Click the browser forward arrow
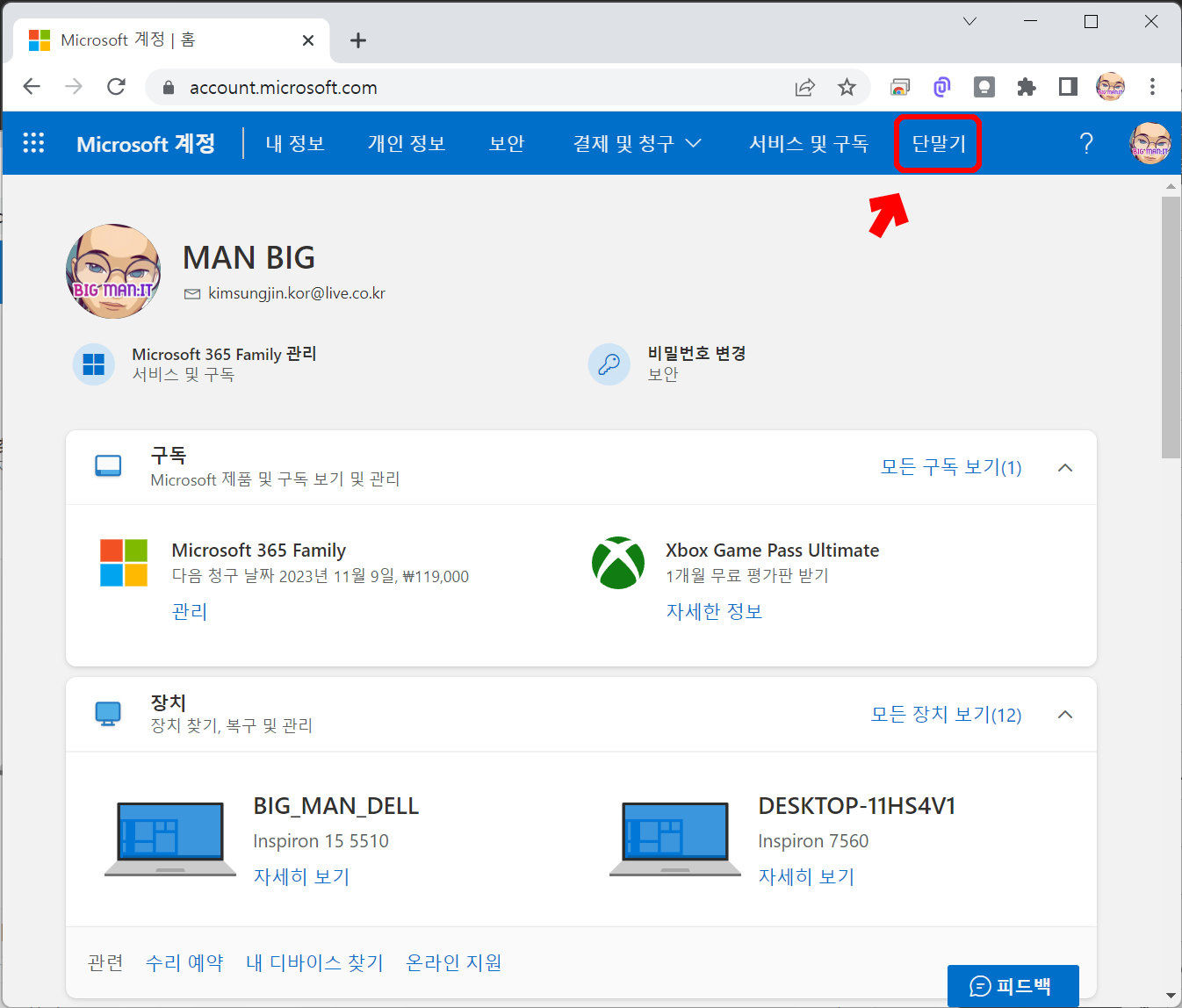This screenshot has height=1008, width=1182. pos(74,87)
